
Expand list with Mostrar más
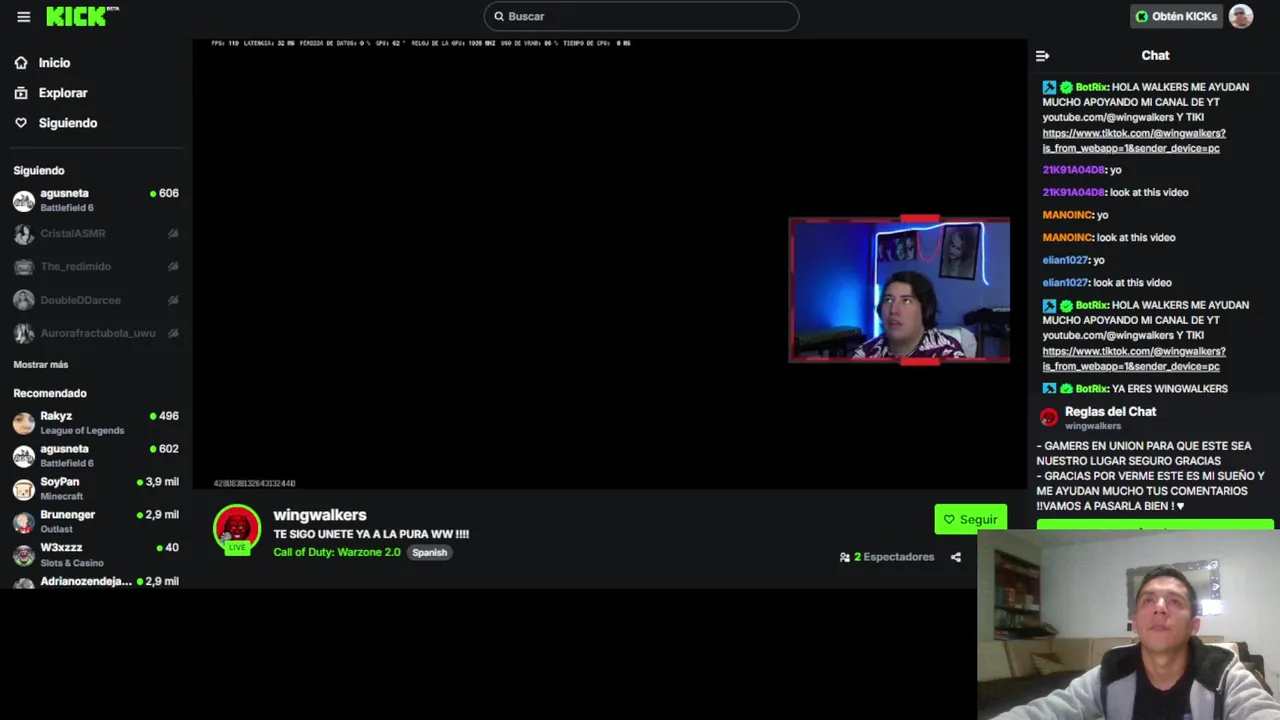(41, 365)
